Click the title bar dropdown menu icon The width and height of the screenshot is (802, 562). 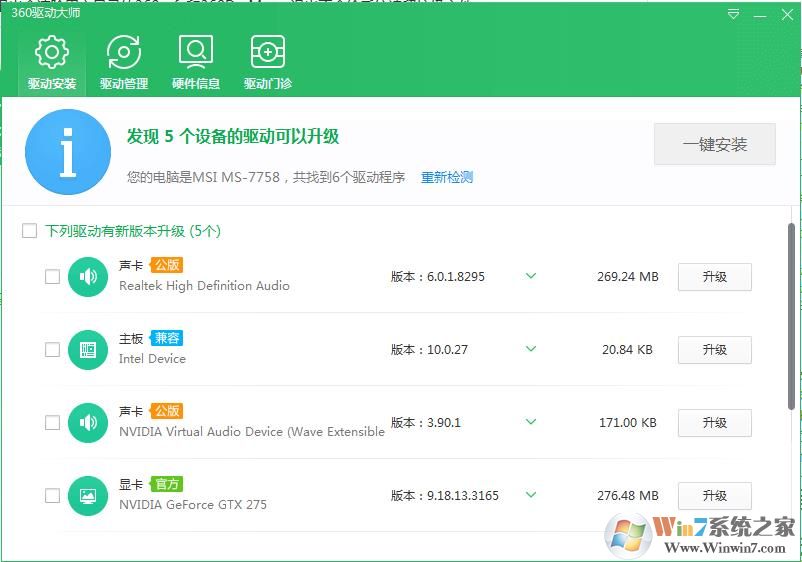click(x=734, y=14)
